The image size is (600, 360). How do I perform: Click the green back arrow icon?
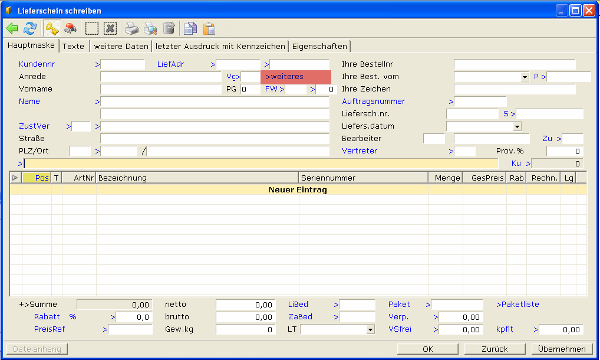point(12,28)
